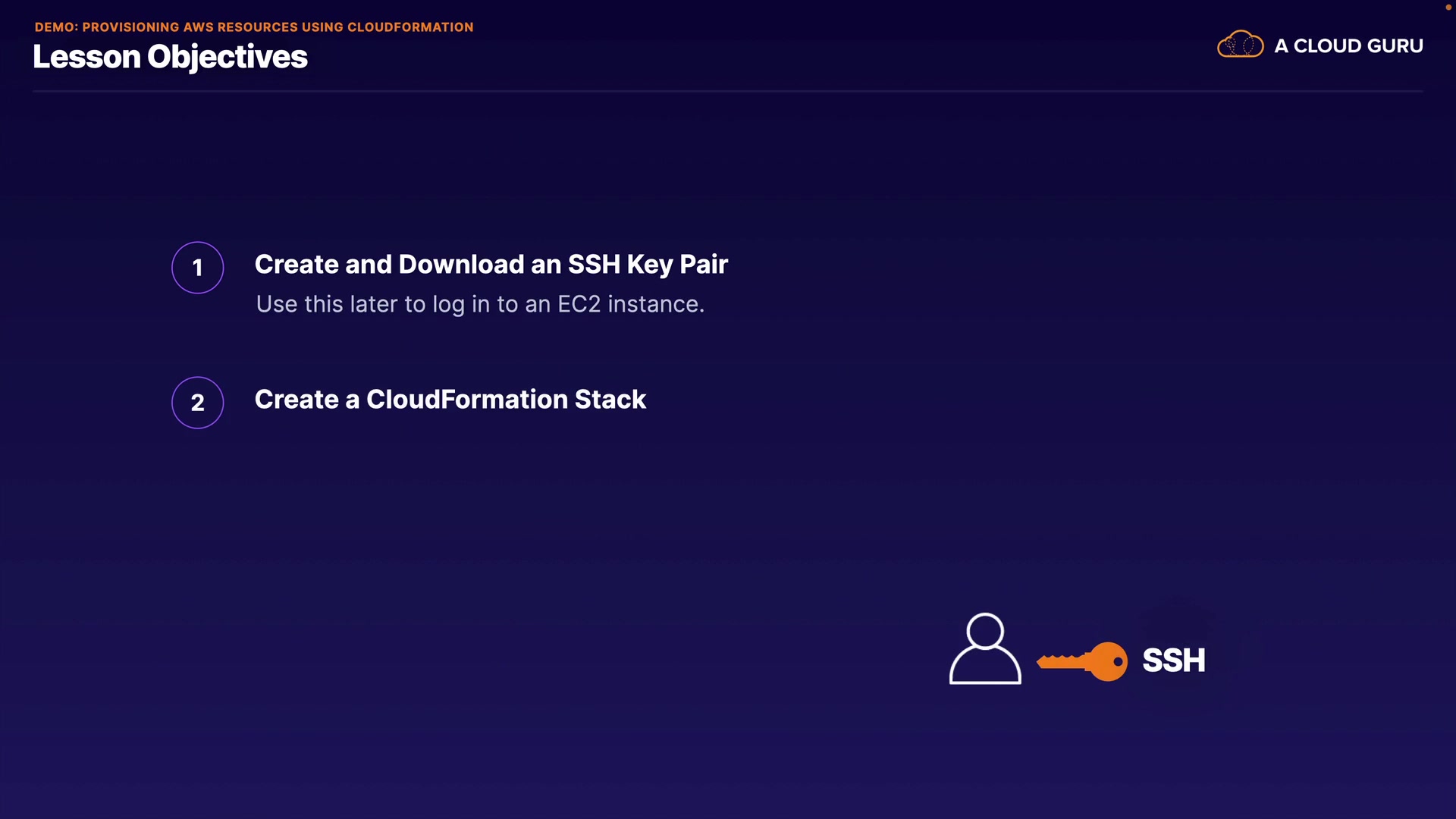Click the orange Demo Provisioning AWS Resources header
1456x819 pixels.
(x=253, y=27)
